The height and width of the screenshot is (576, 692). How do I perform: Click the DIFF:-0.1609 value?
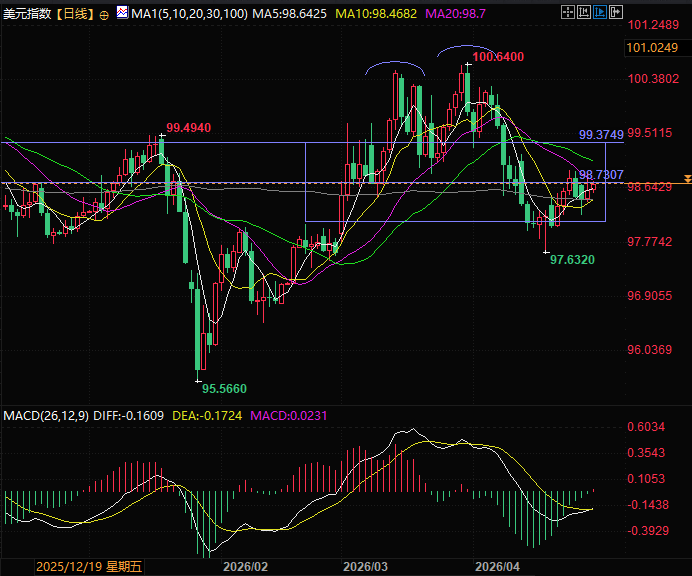[128, 416]
